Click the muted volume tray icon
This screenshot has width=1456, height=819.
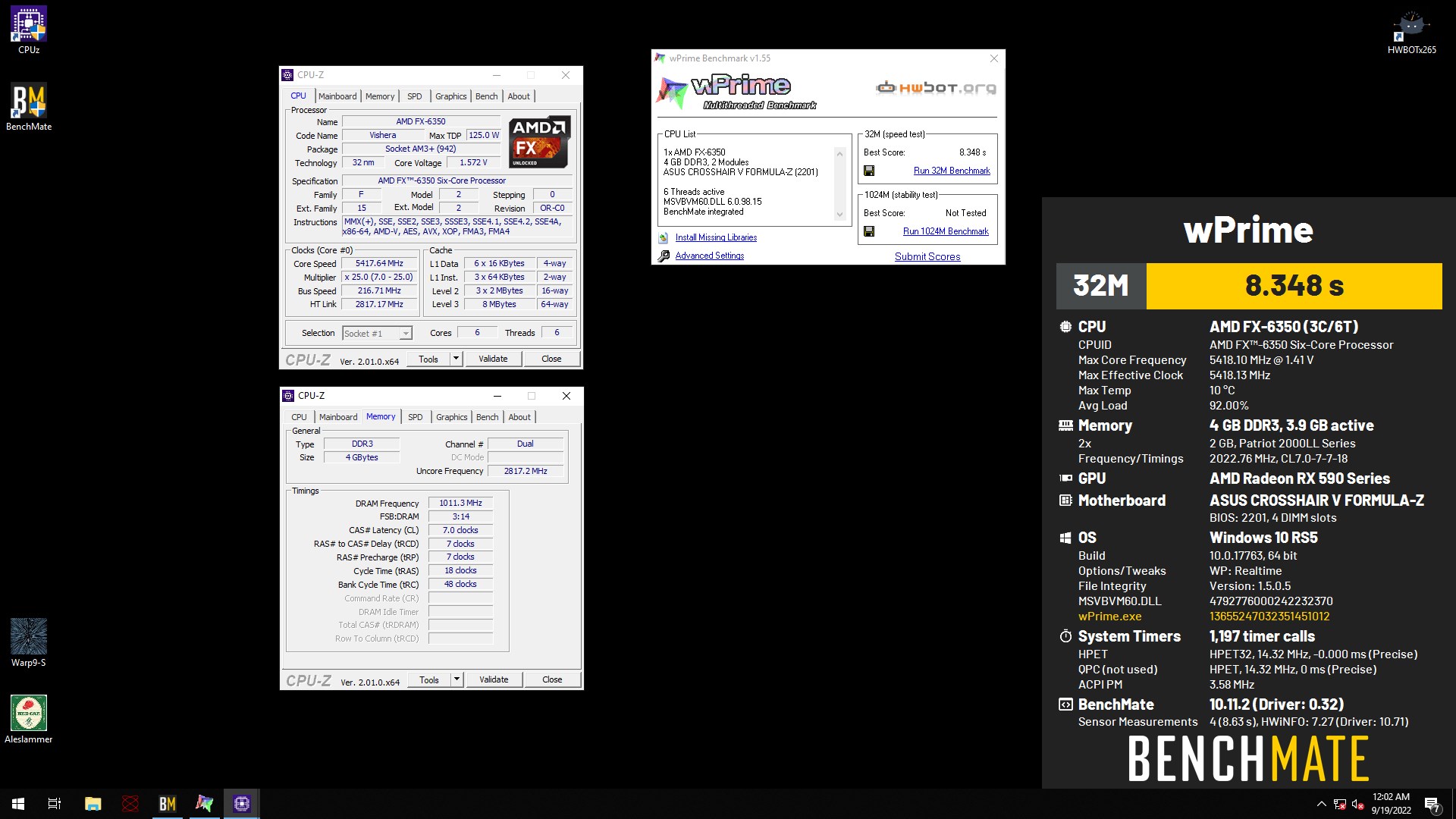pos(1357,804)
